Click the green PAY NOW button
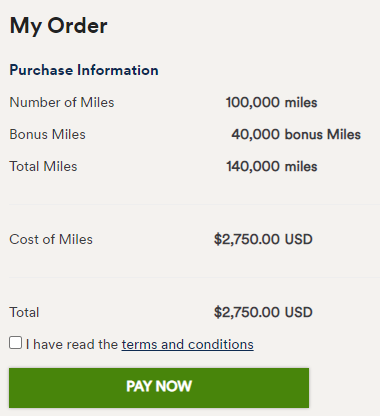 pyautogui.click(x=159, y=388)
